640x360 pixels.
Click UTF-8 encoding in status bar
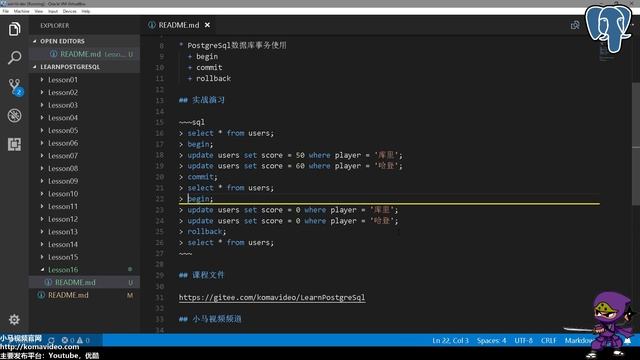523,340
